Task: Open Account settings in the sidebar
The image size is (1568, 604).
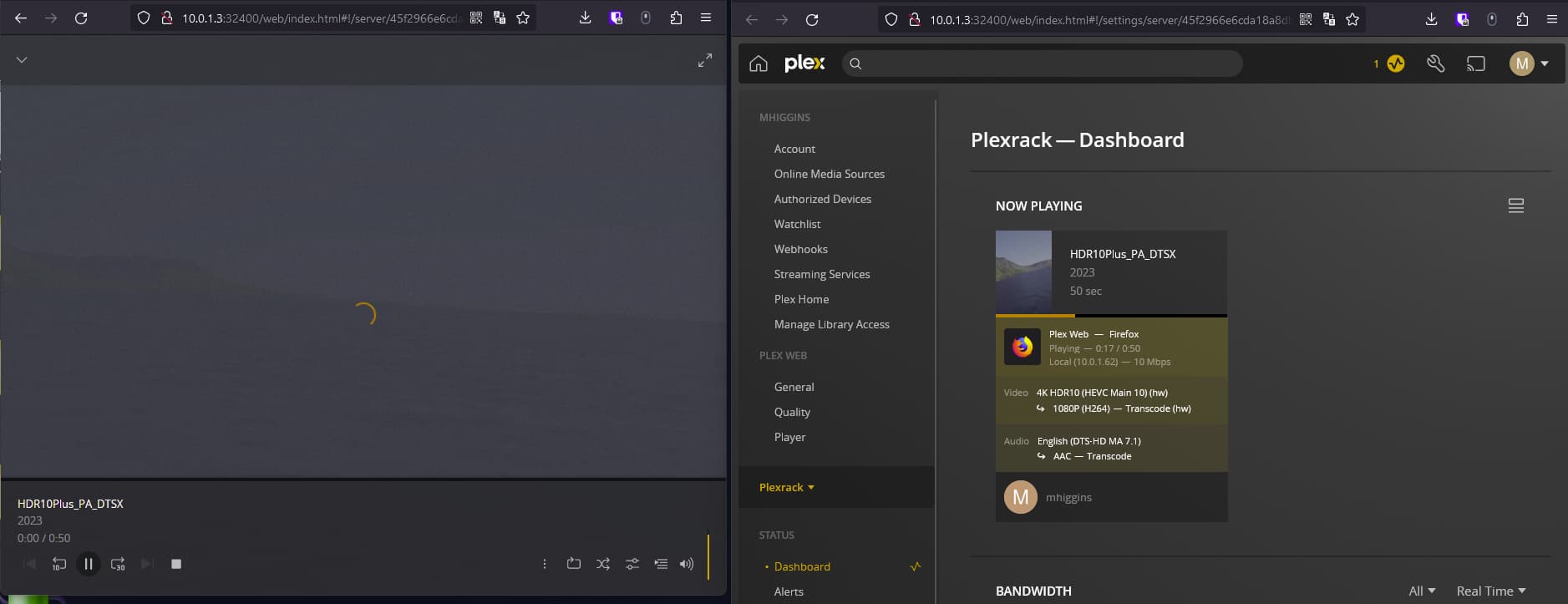Action: tap(794, 149)
